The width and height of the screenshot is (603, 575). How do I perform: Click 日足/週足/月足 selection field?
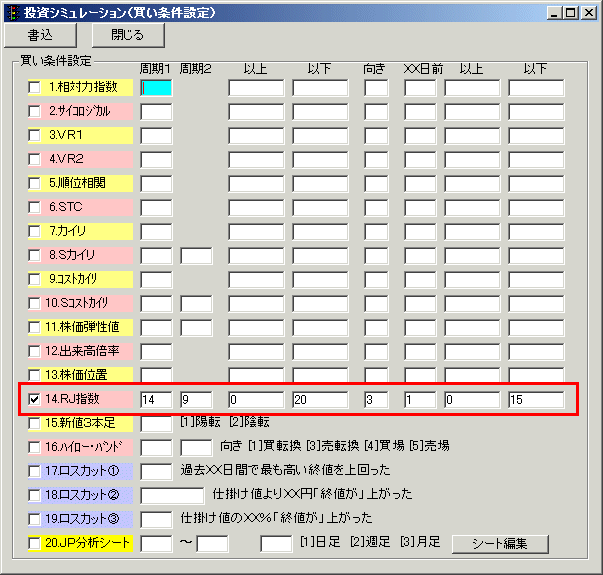[276, 544]
